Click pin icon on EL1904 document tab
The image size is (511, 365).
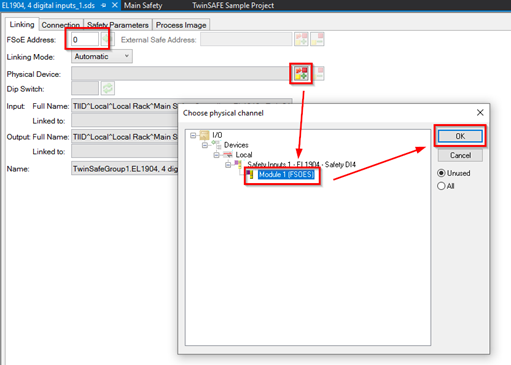[104, 6]
